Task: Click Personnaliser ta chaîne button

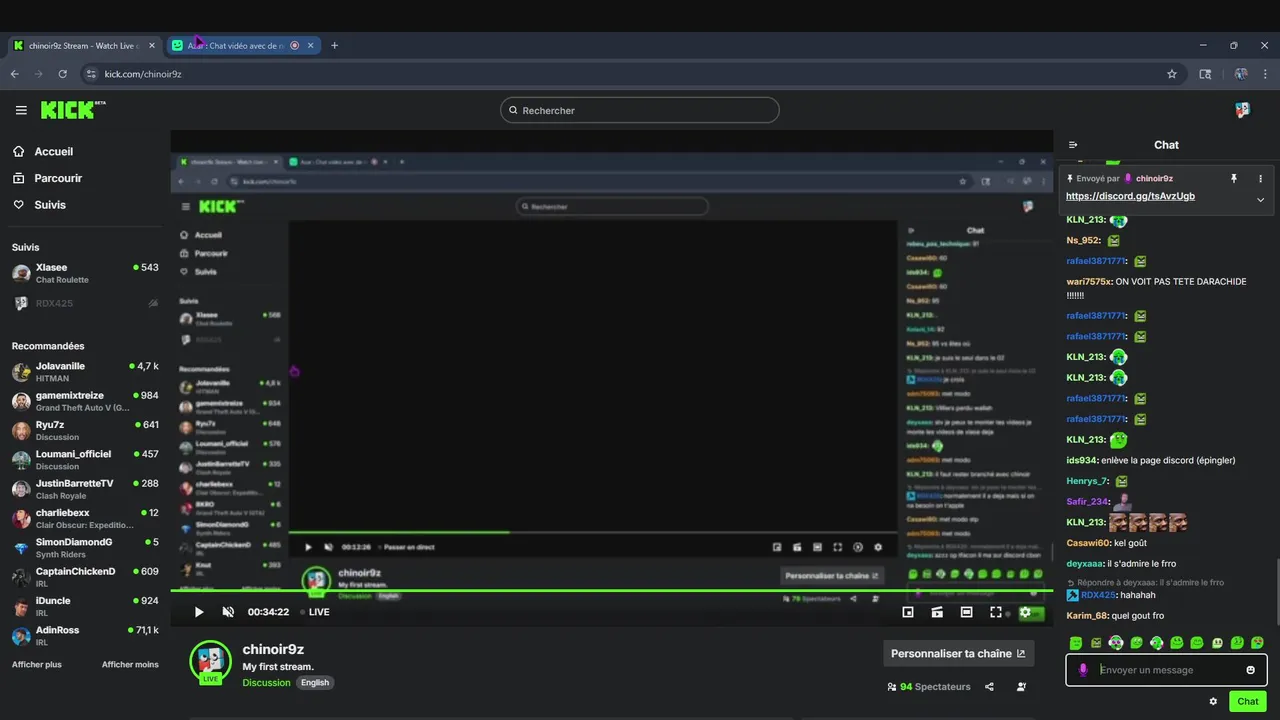Action: (x=958, y=653)
